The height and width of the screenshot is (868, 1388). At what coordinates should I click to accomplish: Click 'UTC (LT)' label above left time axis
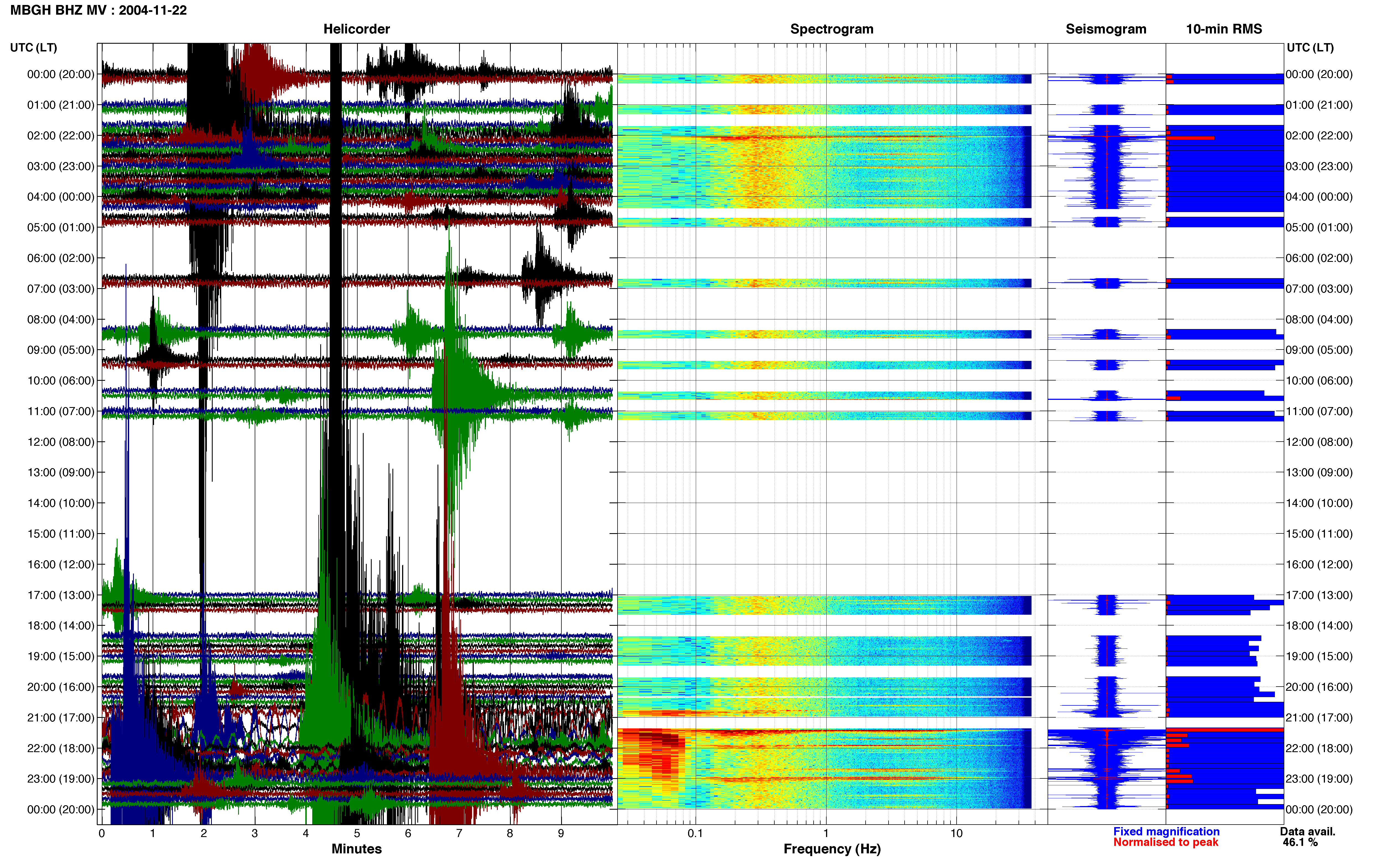tap(33, 48)
